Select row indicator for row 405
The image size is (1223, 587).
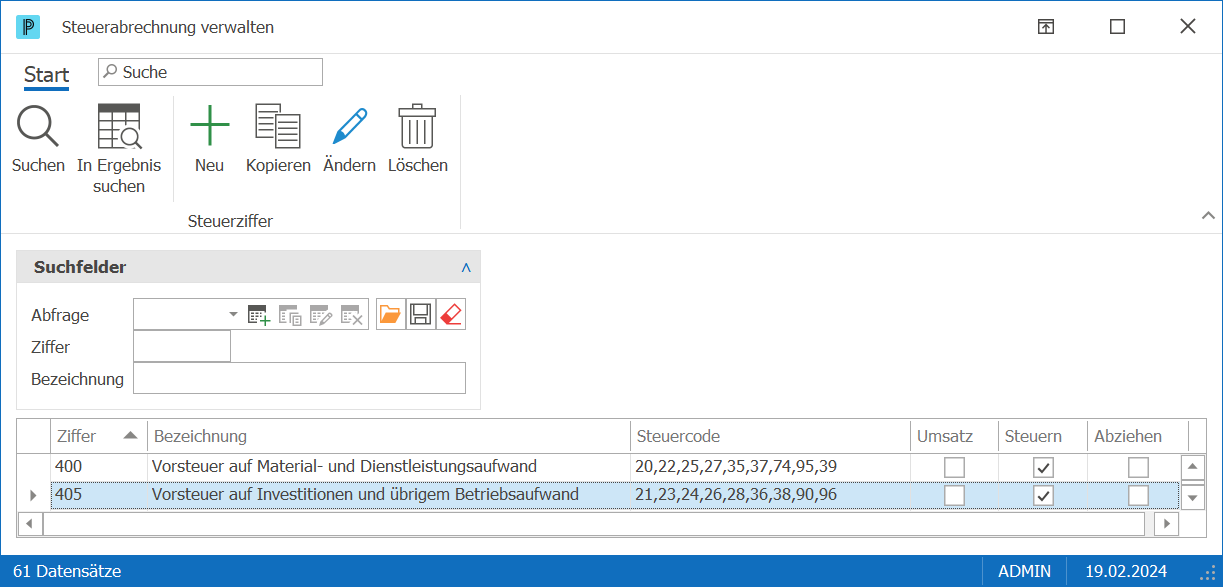(x=34, y=495)
